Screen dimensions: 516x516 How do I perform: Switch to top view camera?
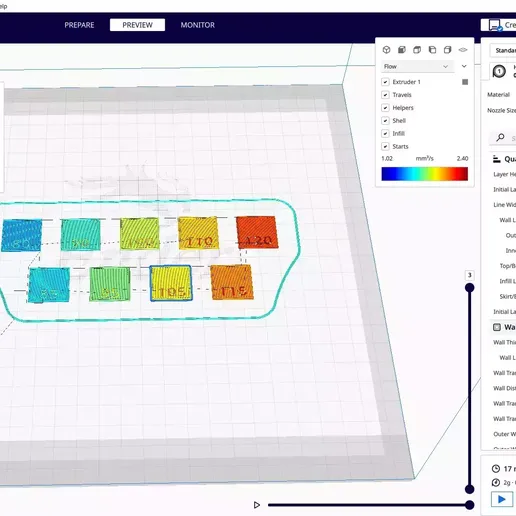(x=417, y=50)
